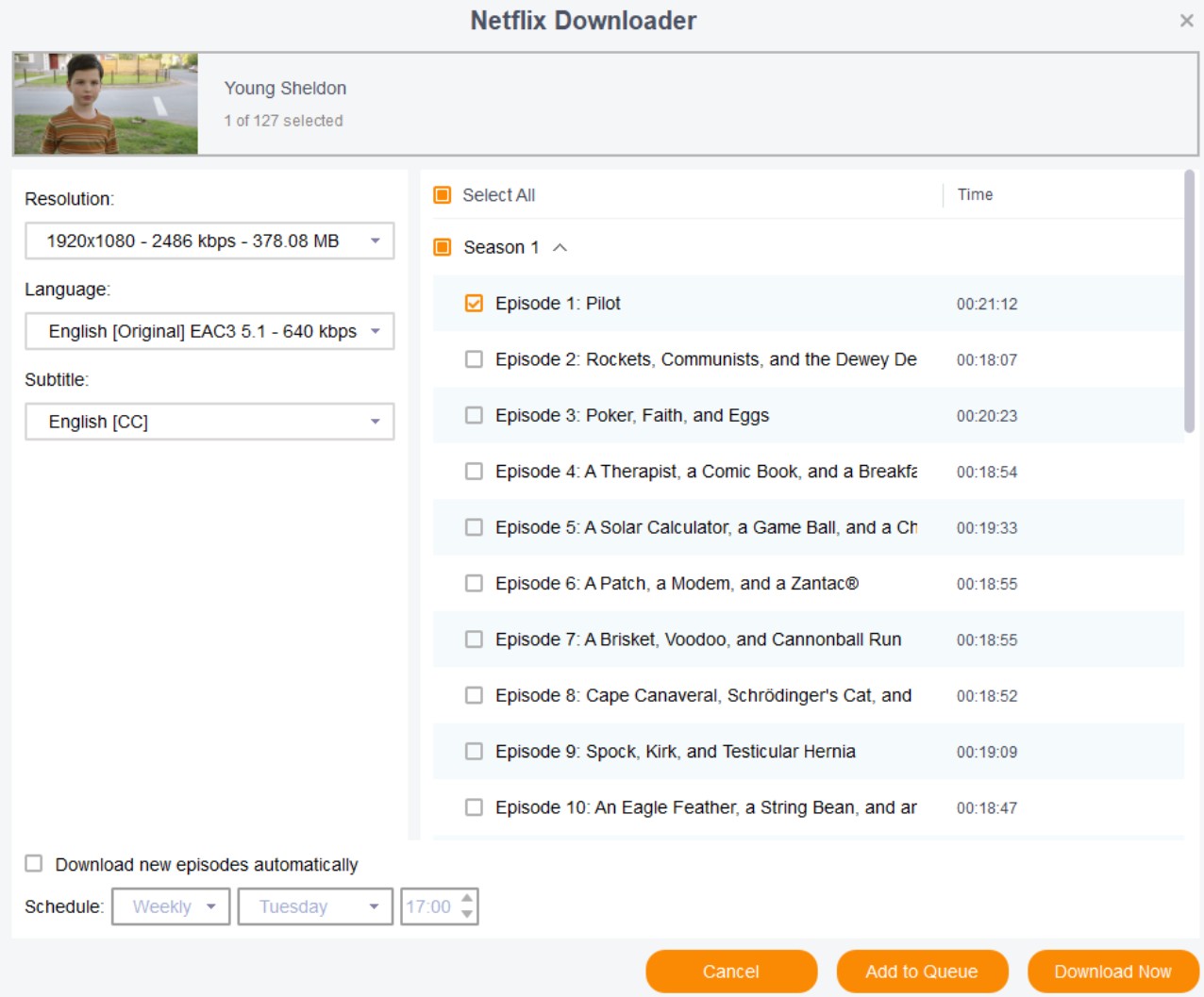Uncheck Episode 1: Pilot
This screenshot has width=1204, height=997.
click(x=474, y=304)
